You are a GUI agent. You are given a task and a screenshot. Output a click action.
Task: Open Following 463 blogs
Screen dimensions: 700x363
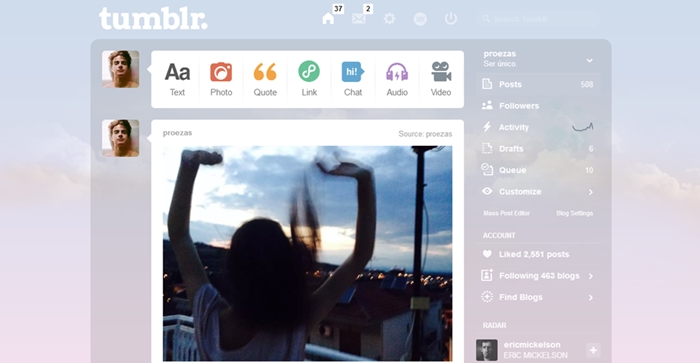coord(538,276)
